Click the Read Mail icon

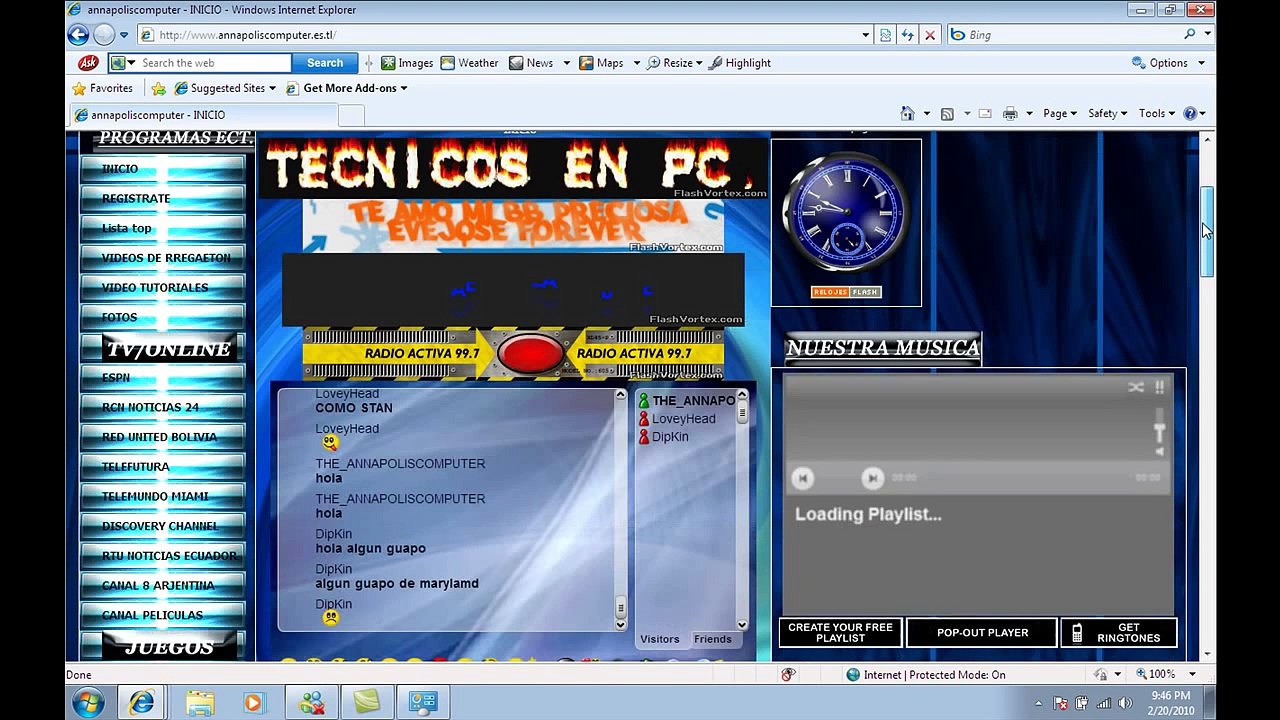pyautogui.click(x=985, y=114)
